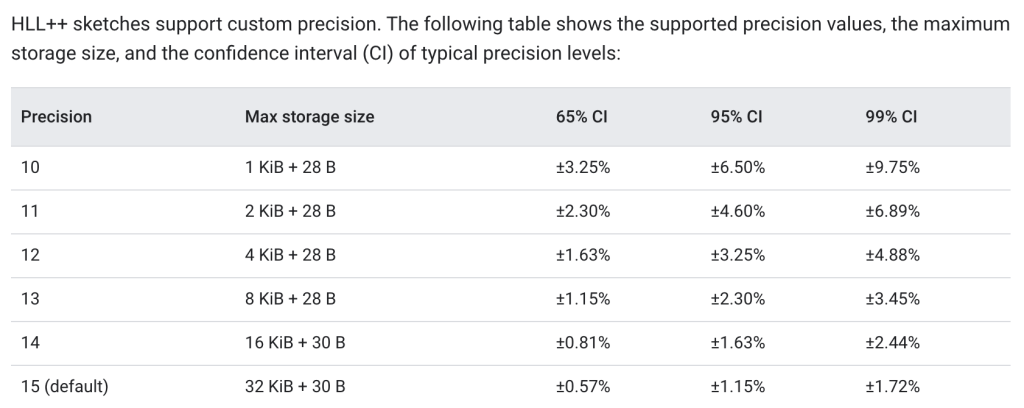
Task: Click the 8 KiB + 28 B cell
Action: pos(290,299)
